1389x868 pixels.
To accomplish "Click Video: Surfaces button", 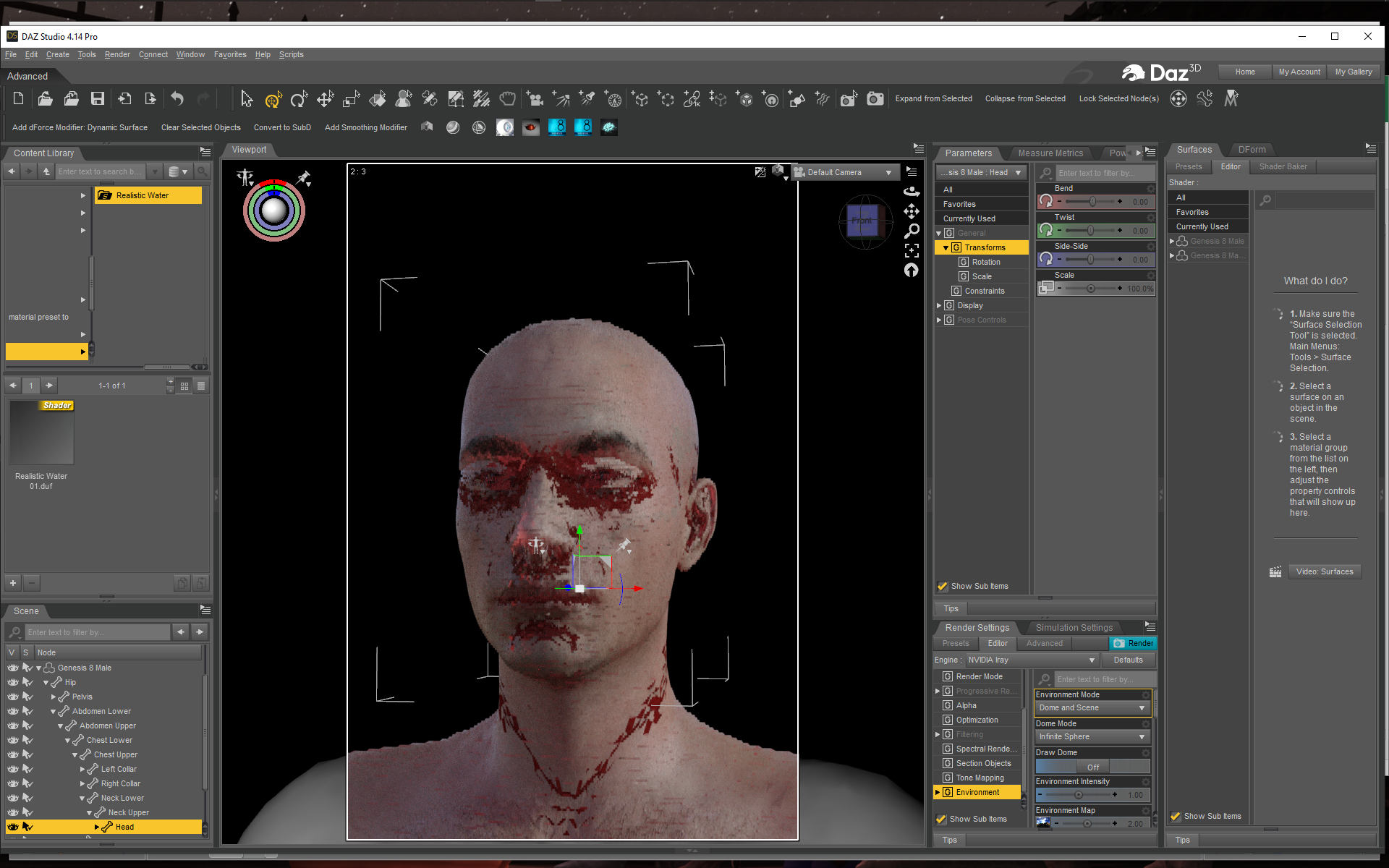I will click(x=1324, y=571).
